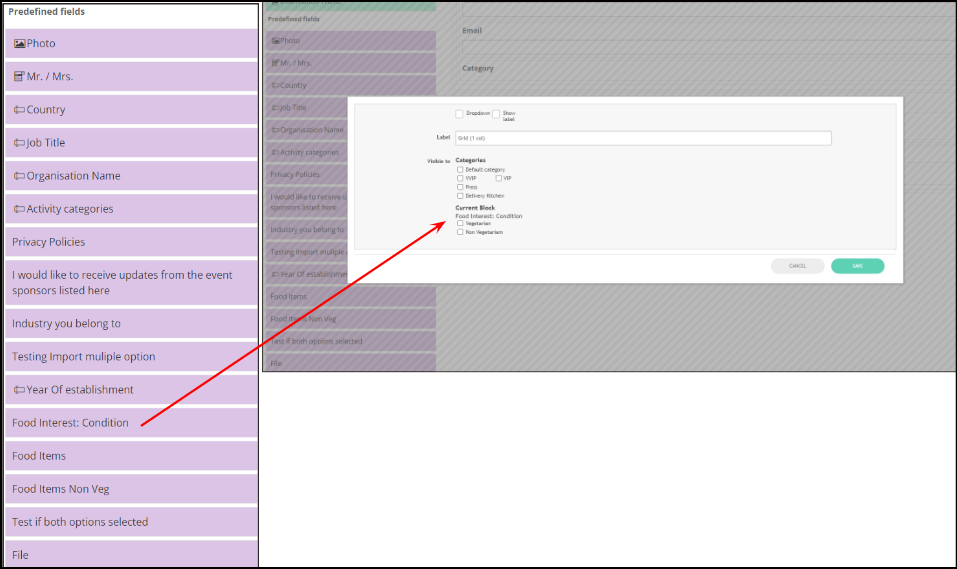Select Testing Import muliple option in enlarged panel
This screenshot has width=957, height=569.
(x=131, y=357)
